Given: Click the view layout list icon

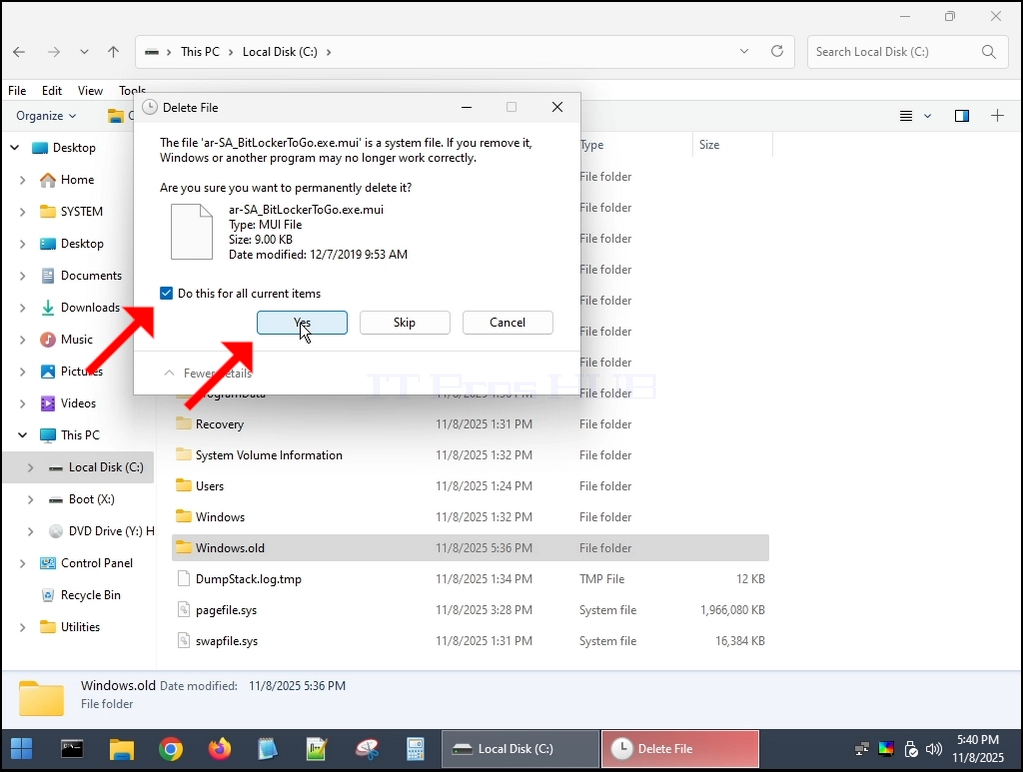Looking at the screenshot, I should click(x=906, y=116).
